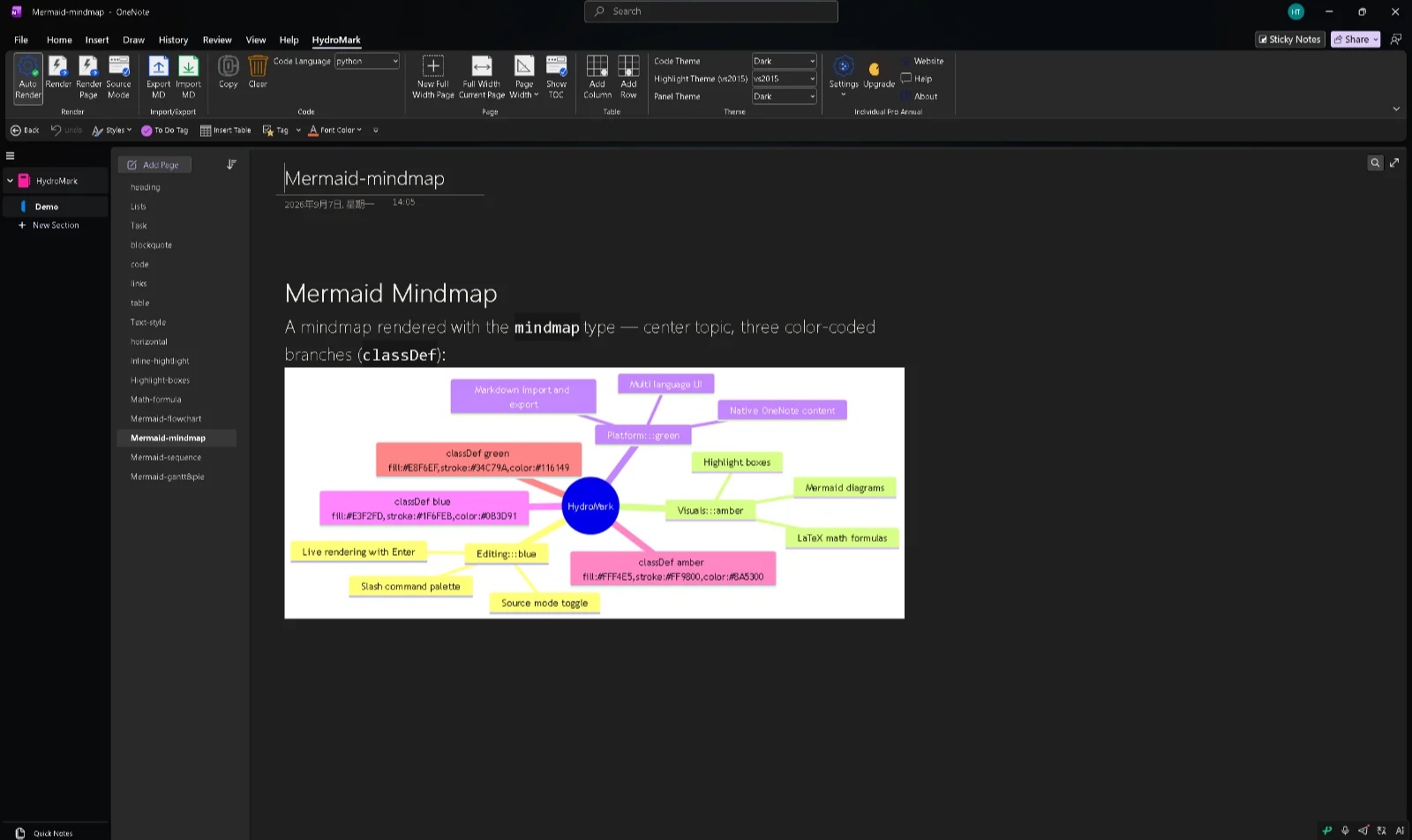The image size is (1412, 840).
Task: Toggle the navigation pane hamburger icon
Action: coord(11,155)
